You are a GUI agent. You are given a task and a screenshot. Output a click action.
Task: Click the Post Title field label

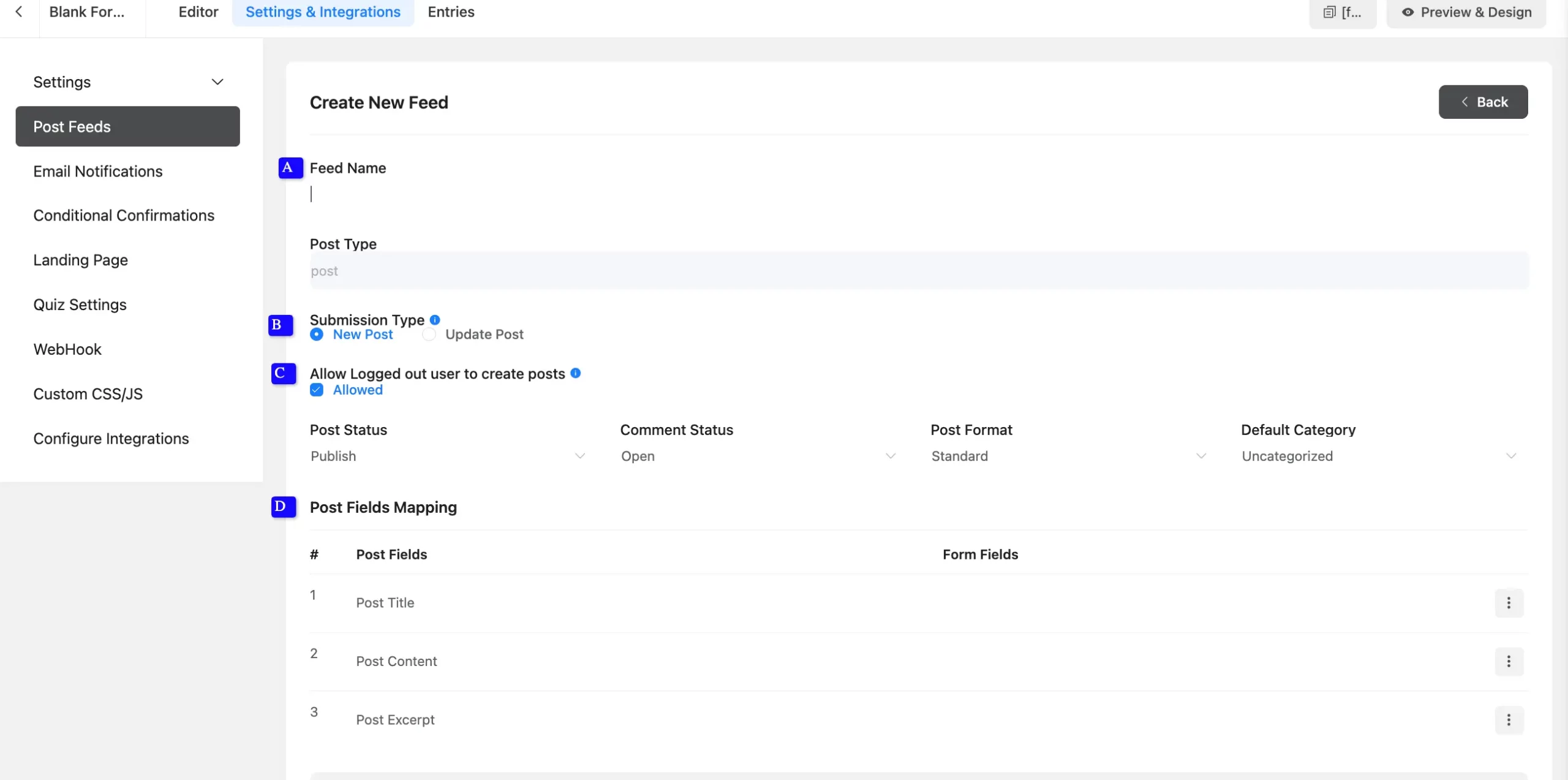[385, 603]
